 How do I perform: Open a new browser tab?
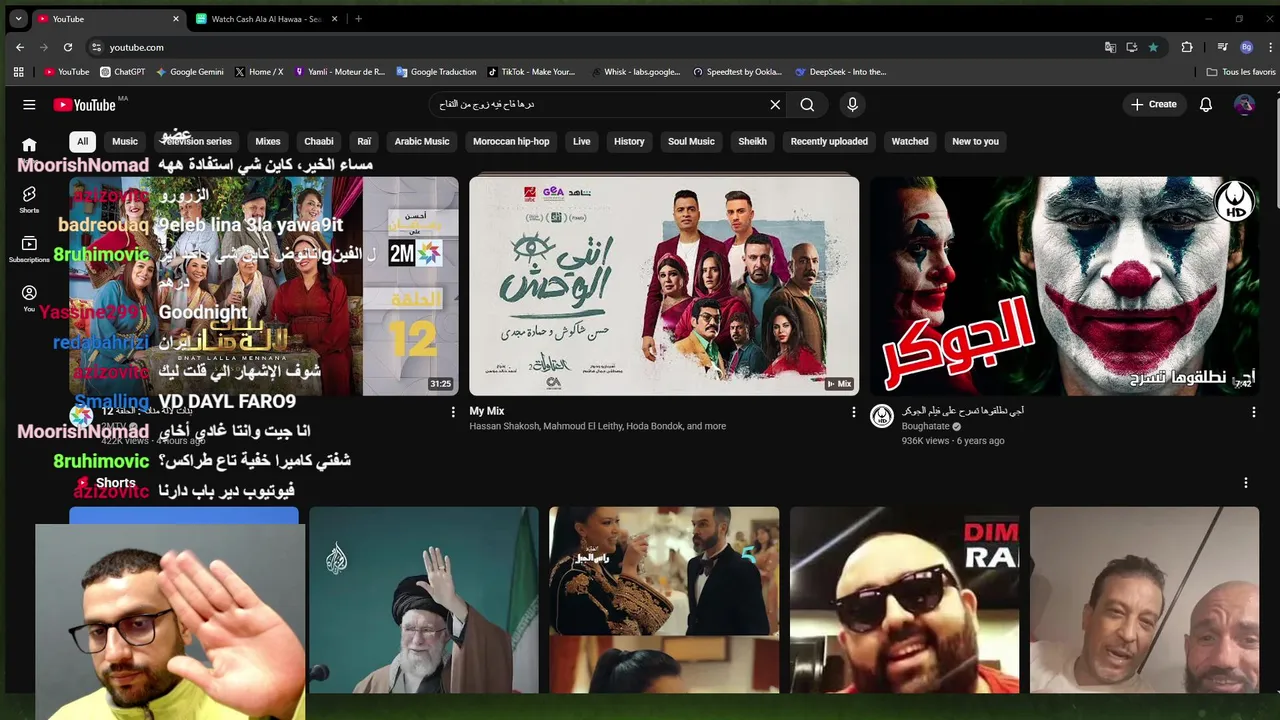tap(358, 18)
